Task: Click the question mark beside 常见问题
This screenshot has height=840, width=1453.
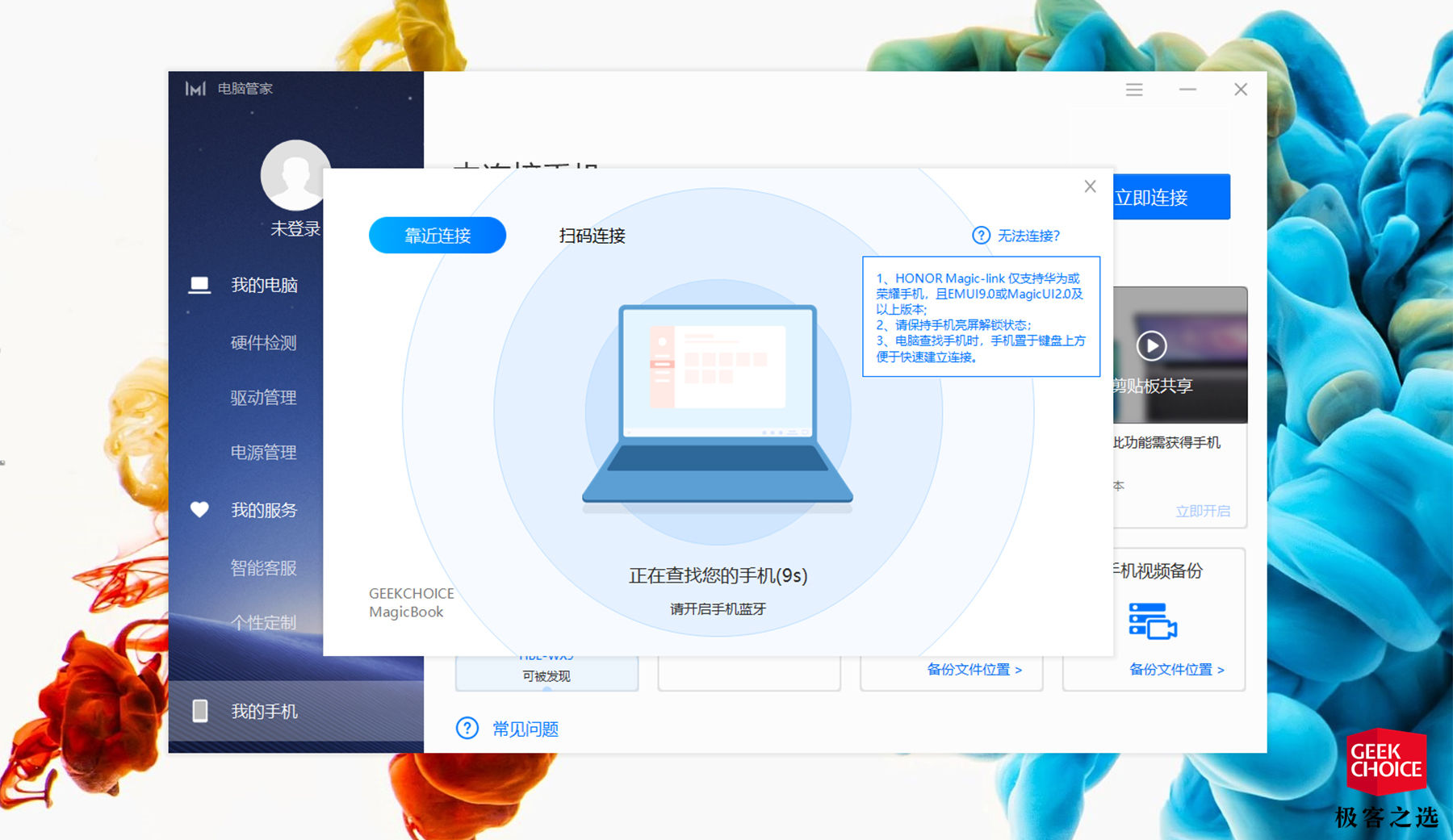Action: [x=467, y=728]
